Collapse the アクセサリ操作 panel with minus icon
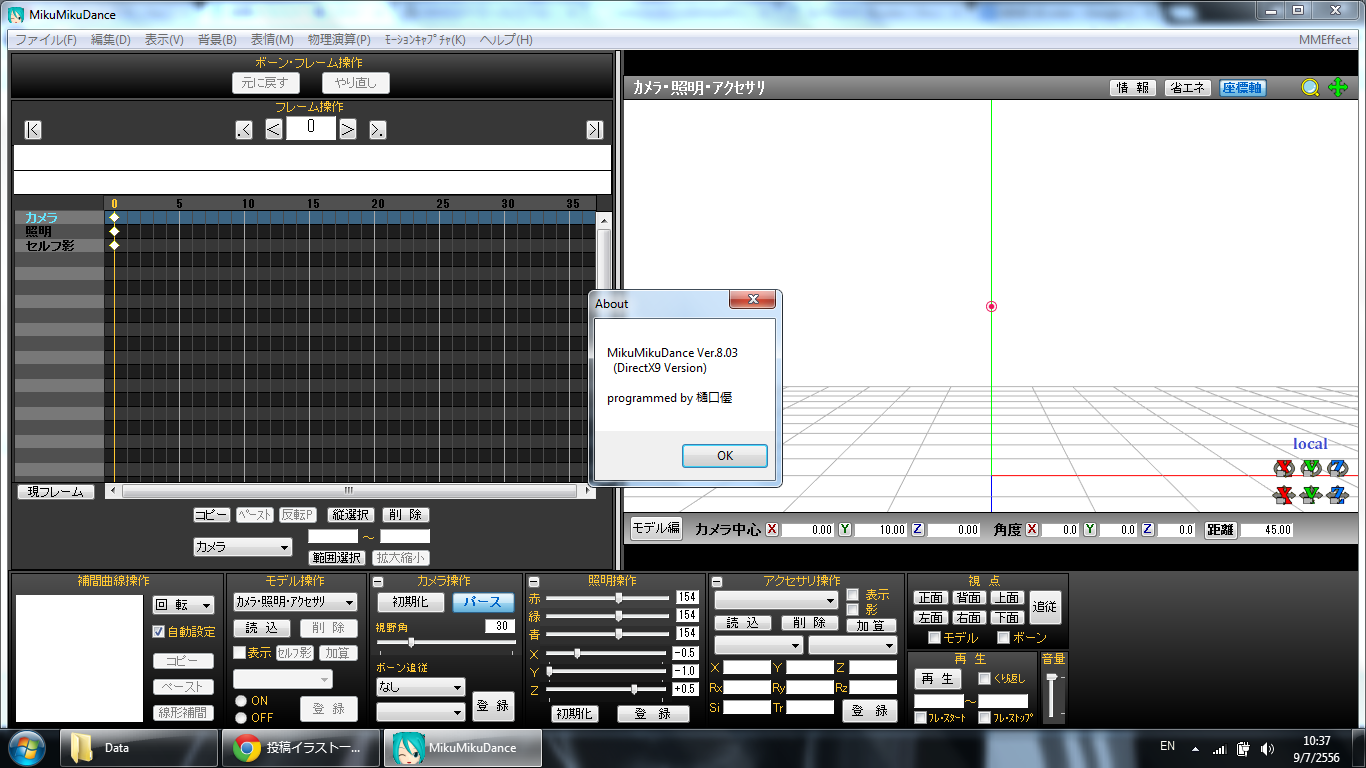This screenshot has height=768, width=1366. (x=715, y=582)
